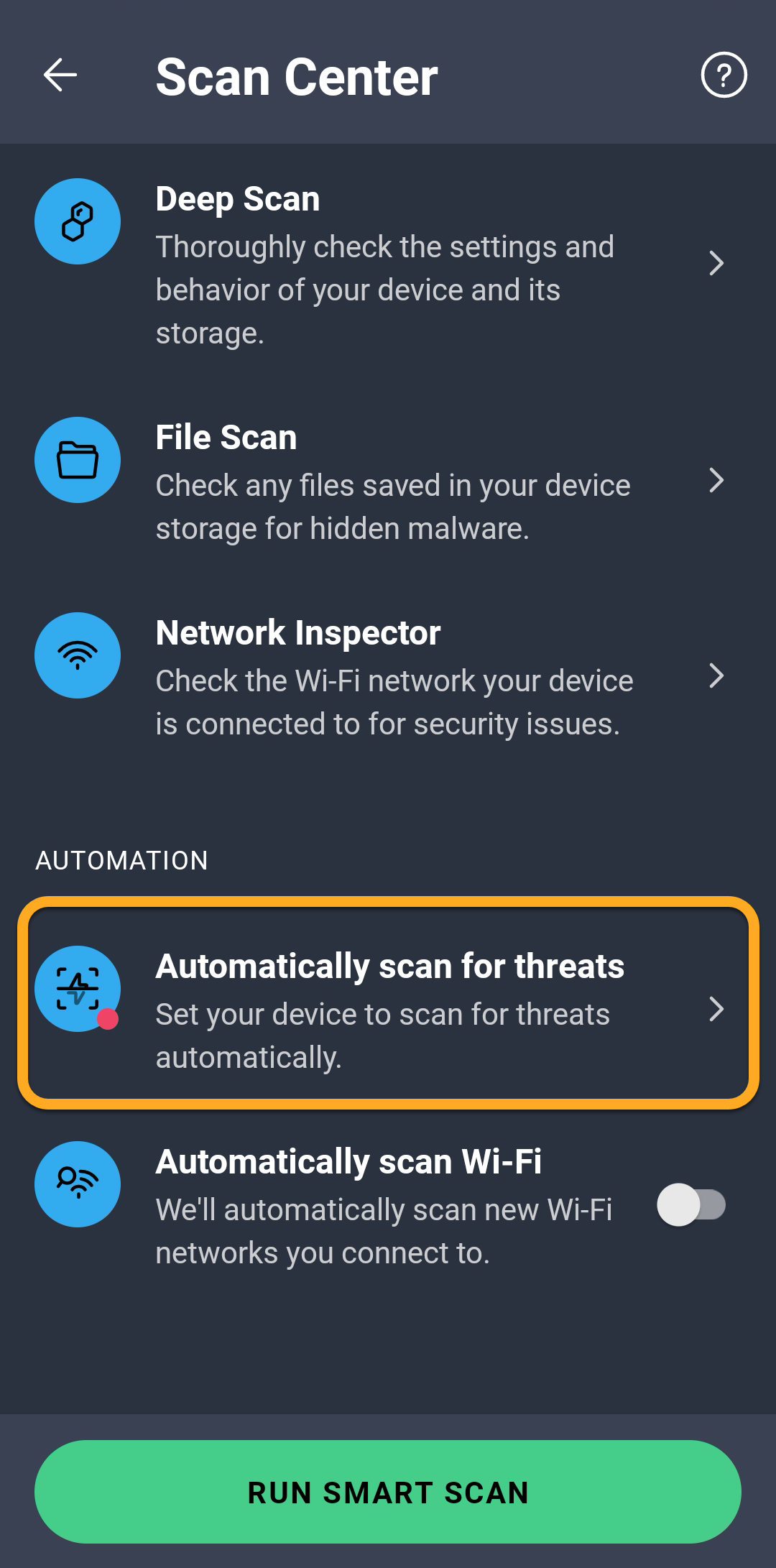The image size is (776, 1568).
Task: Tap the Network Inspector Wi-Fi icon
Action: tap(78, 655)
